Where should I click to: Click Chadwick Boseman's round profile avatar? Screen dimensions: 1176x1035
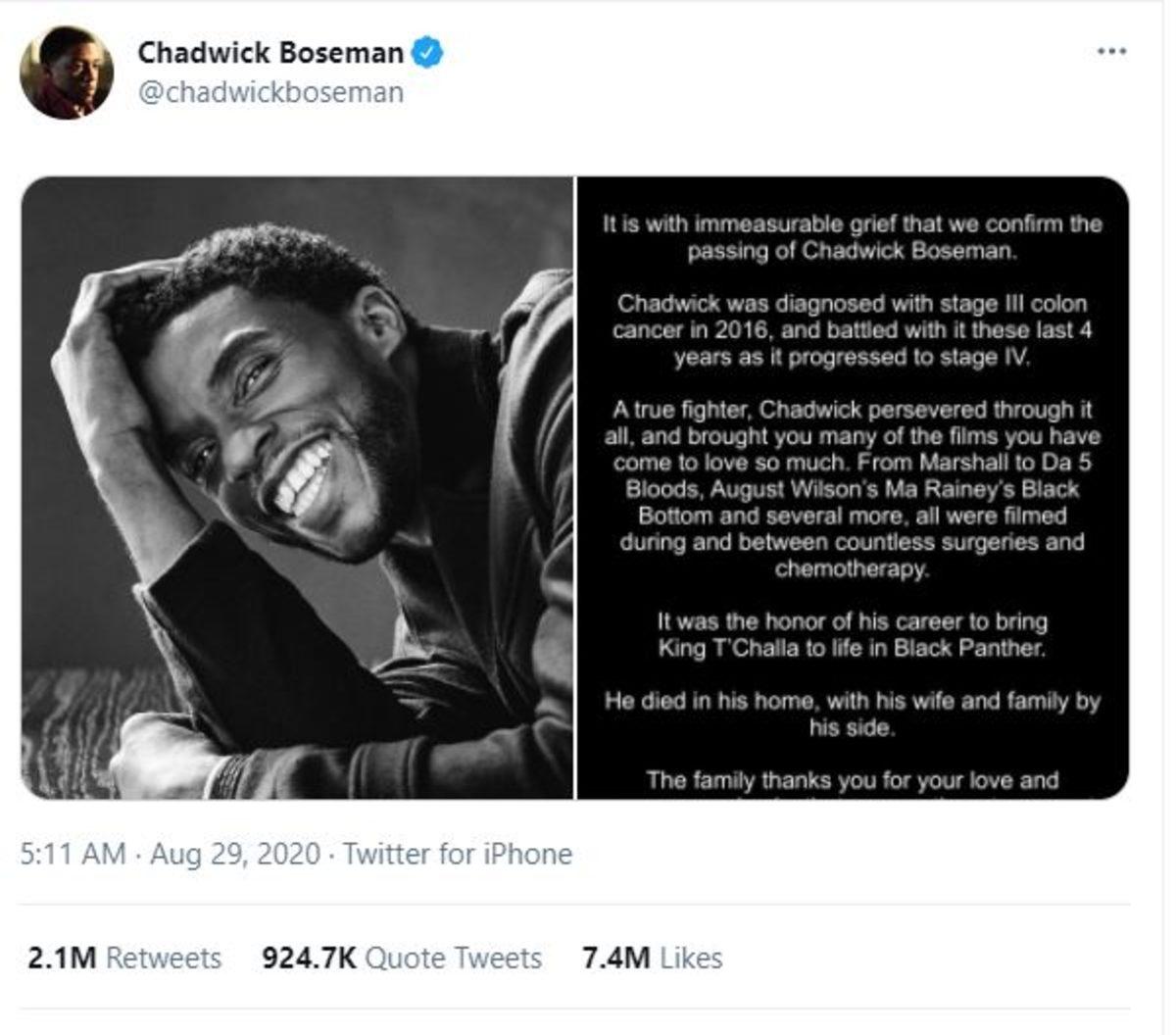(x=67, y=73)
